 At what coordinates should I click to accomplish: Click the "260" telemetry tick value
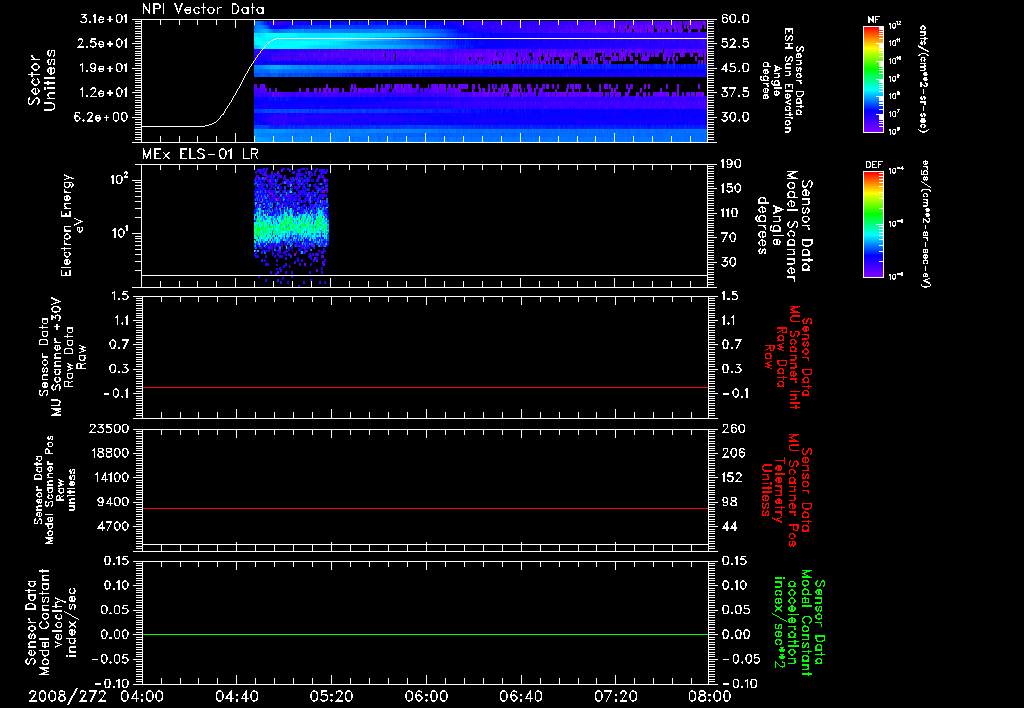[x=731, y=428]
